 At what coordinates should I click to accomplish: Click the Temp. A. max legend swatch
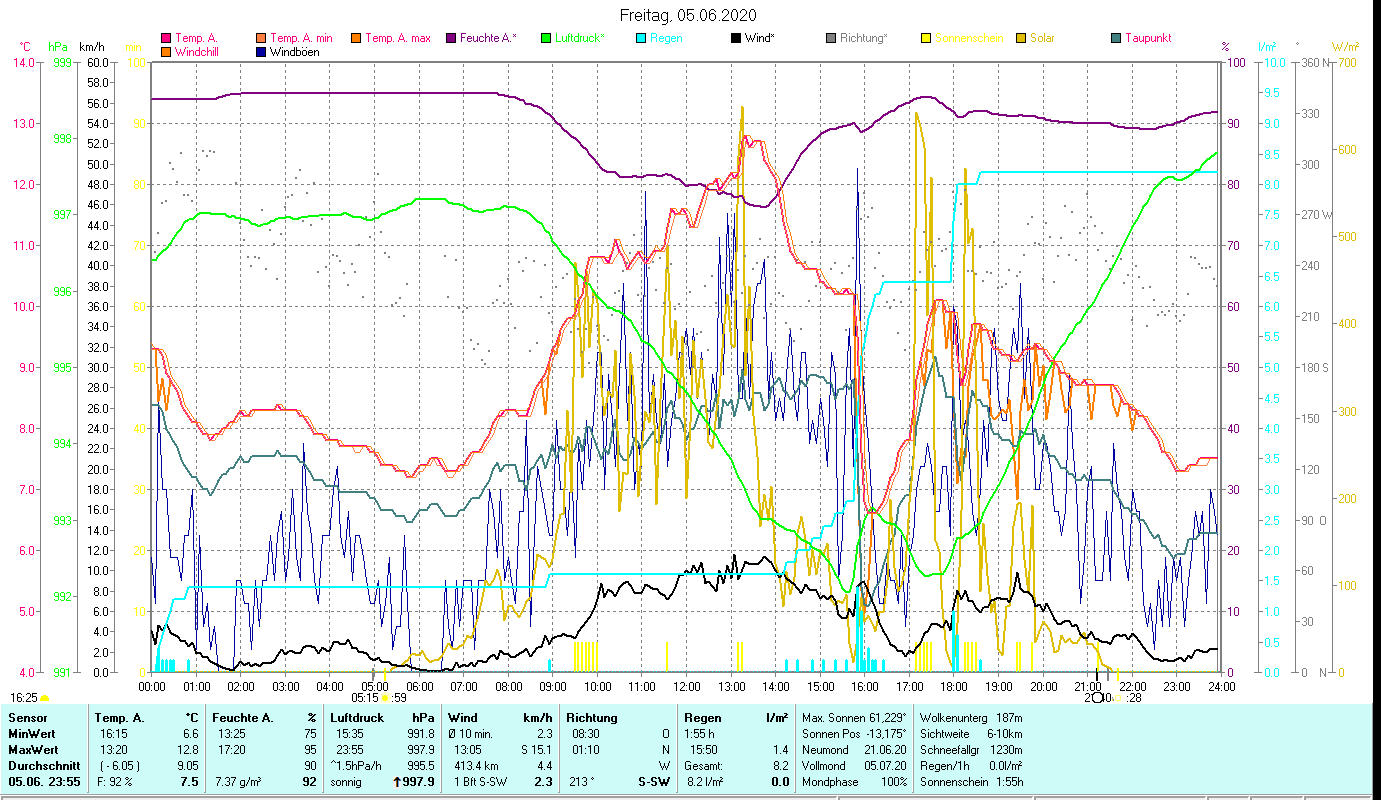pos(355,39)
